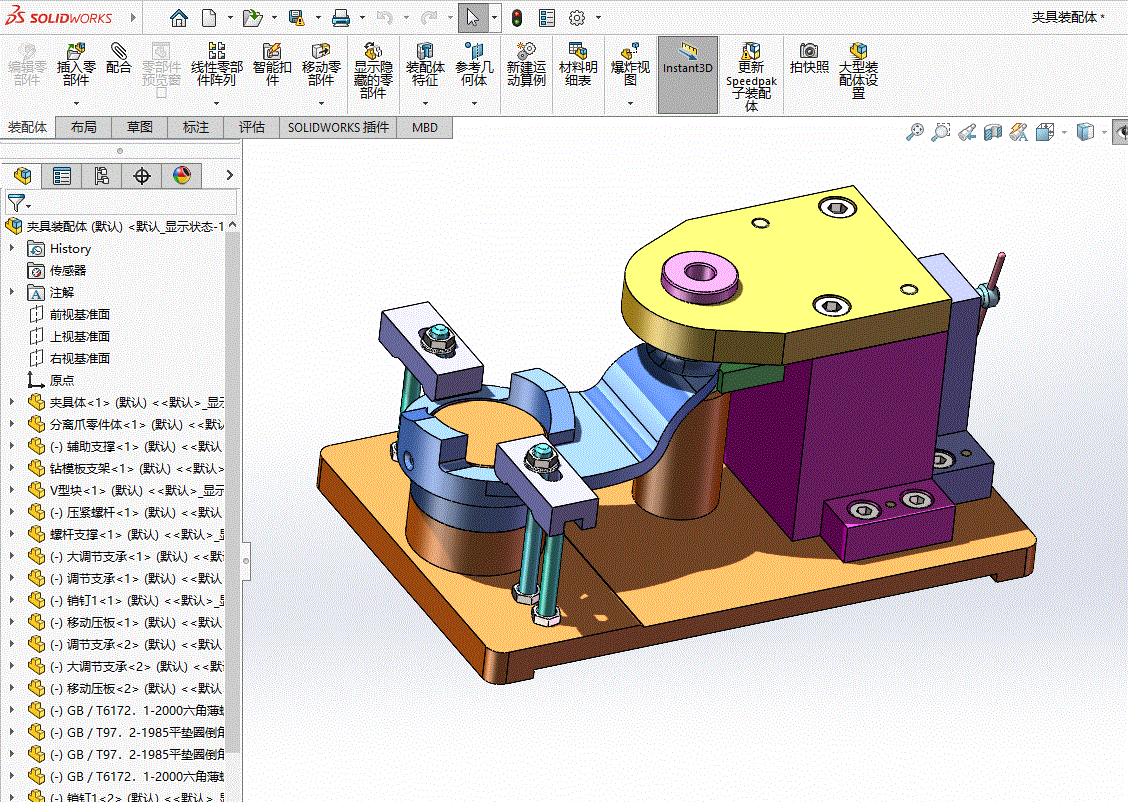Click Show Hidden Components (显示隐藏的零部件)
Viewport: 1128px width, 802px height.
point(373,72)
